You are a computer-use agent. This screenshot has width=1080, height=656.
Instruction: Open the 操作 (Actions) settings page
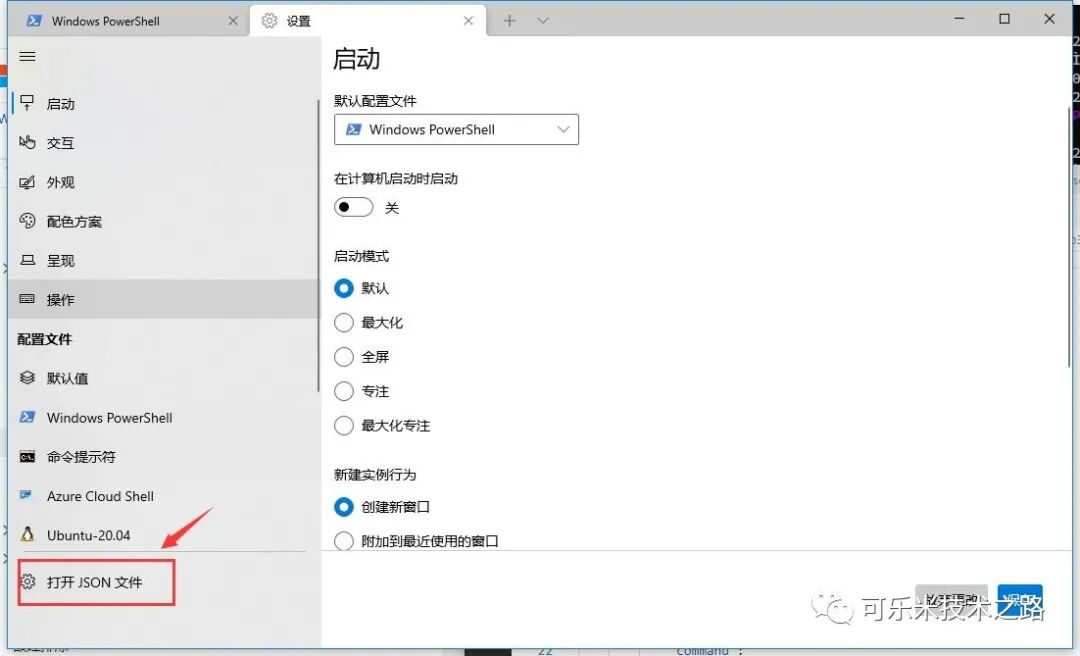pos(60,299)
